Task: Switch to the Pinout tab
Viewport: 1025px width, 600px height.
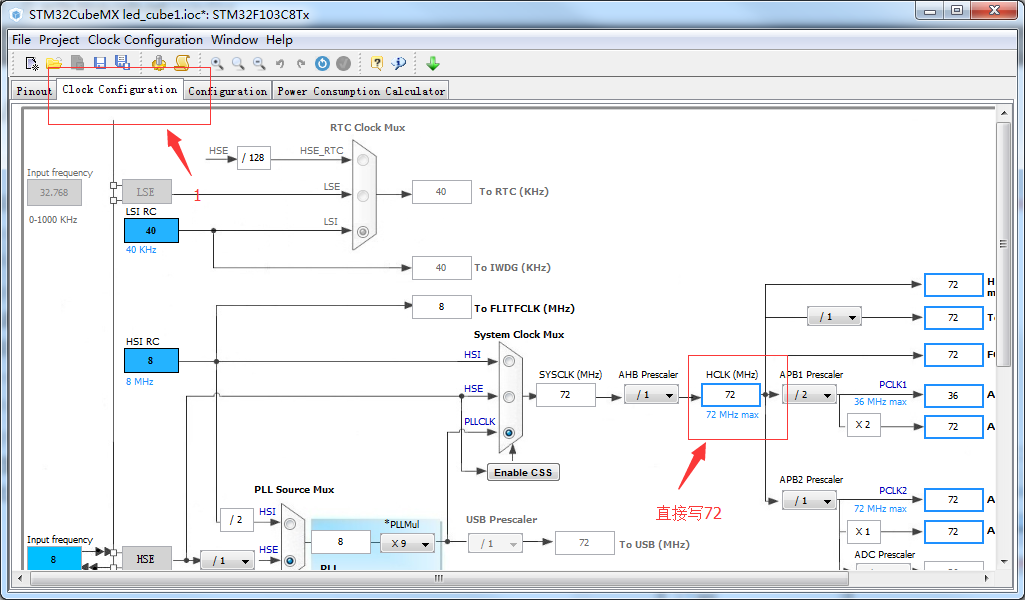Action: (x=34, y=91)
